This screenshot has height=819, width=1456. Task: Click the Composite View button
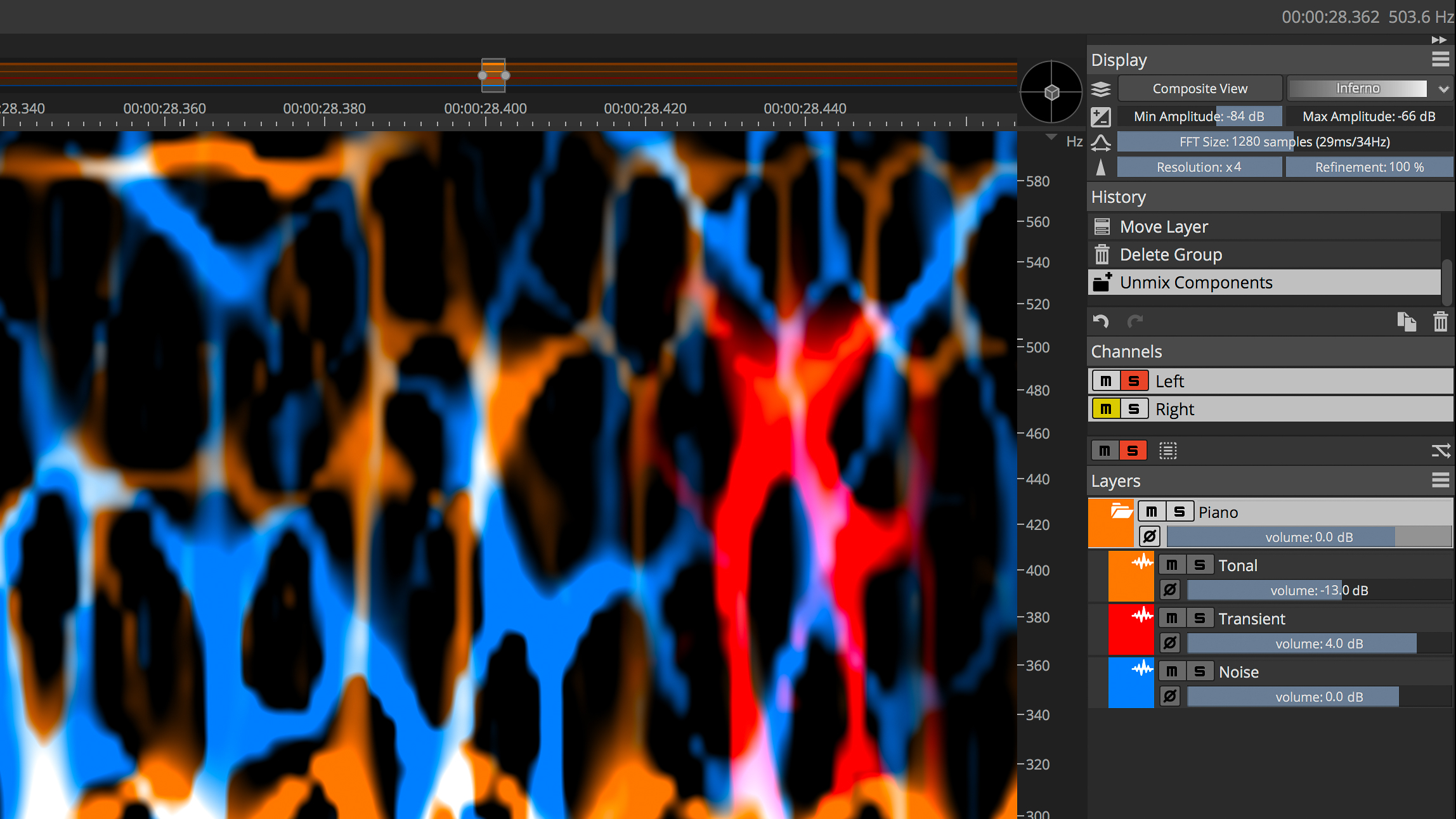point(1200,89)
